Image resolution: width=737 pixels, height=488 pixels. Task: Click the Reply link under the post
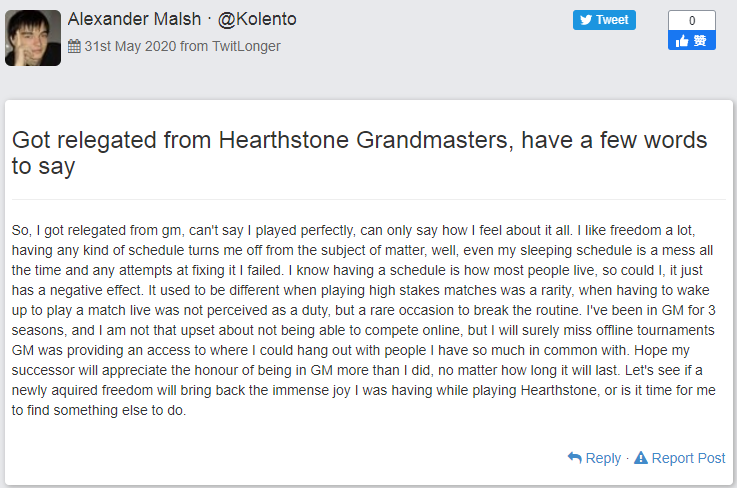pos(602,458)
